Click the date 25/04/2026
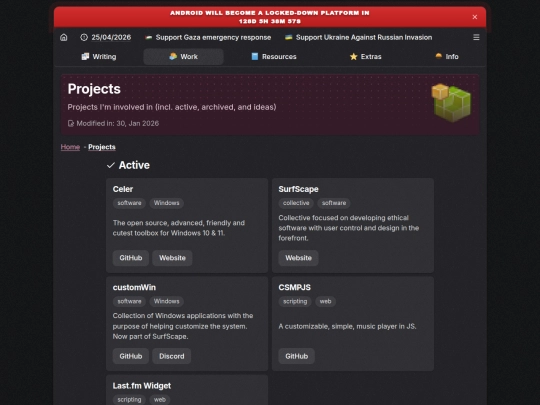540x405 pixels. (x=111, y=37)
